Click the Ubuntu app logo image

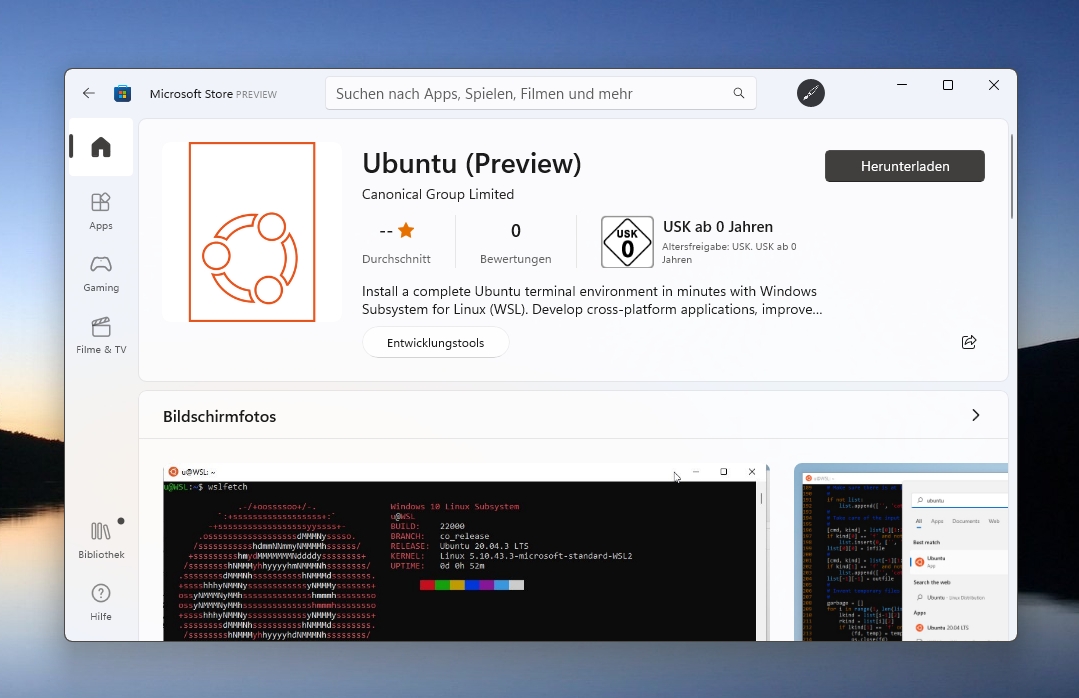point(252,232)
